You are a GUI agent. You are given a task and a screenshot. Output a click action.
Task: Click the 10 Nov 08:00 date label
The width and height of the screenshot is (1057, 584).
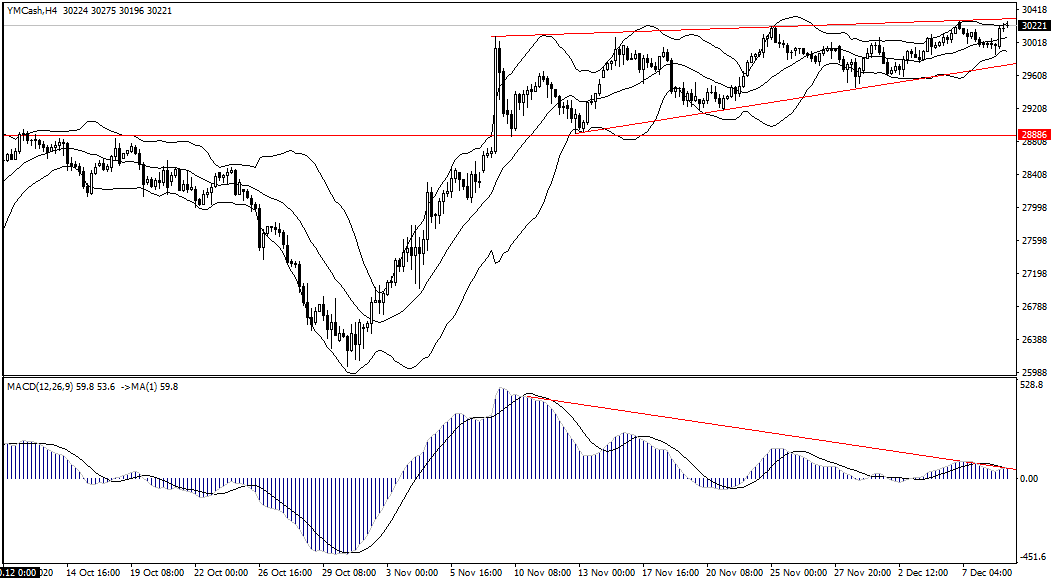click(544, 574)
